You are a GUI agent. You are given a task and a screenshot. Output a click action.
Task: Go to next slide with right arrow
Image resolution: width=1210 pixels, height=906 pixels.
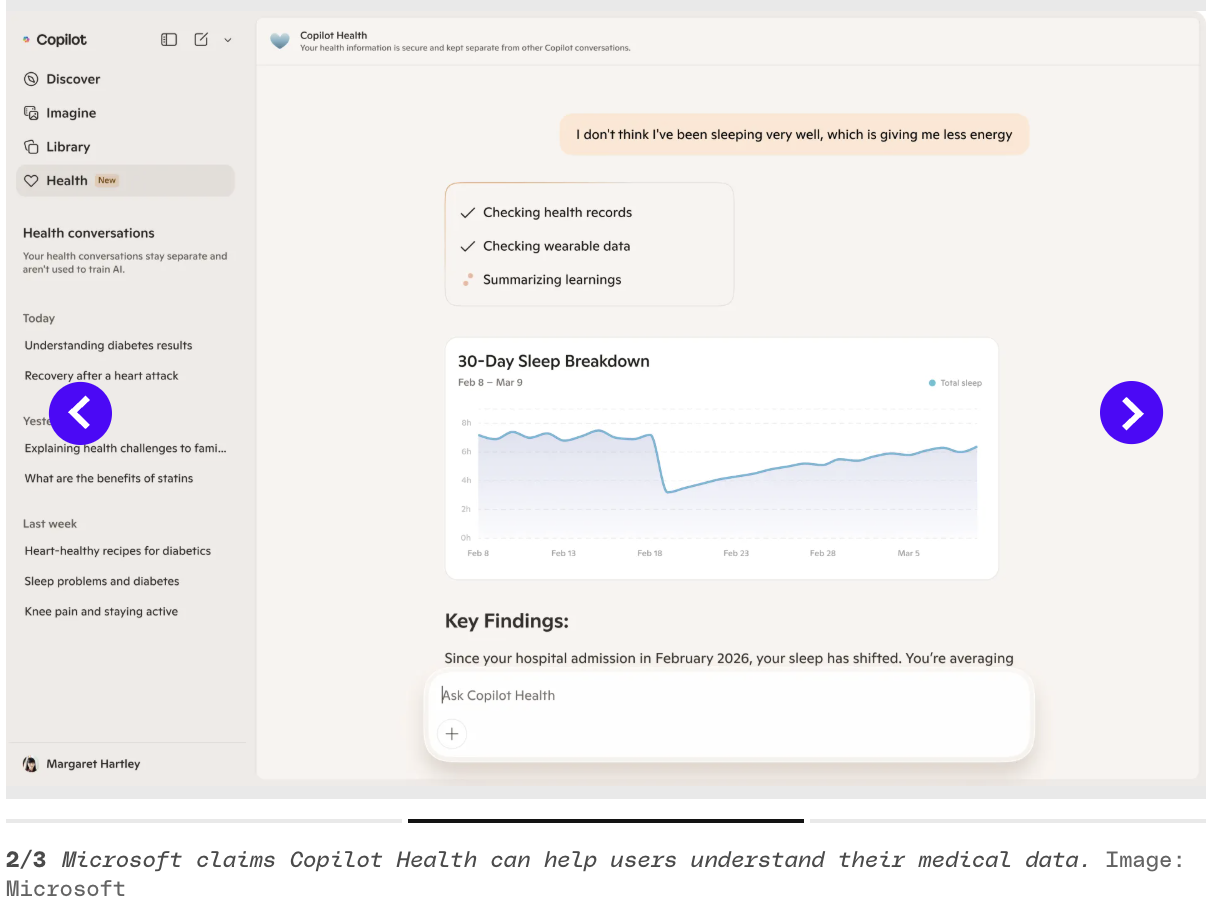point(1131,413)
